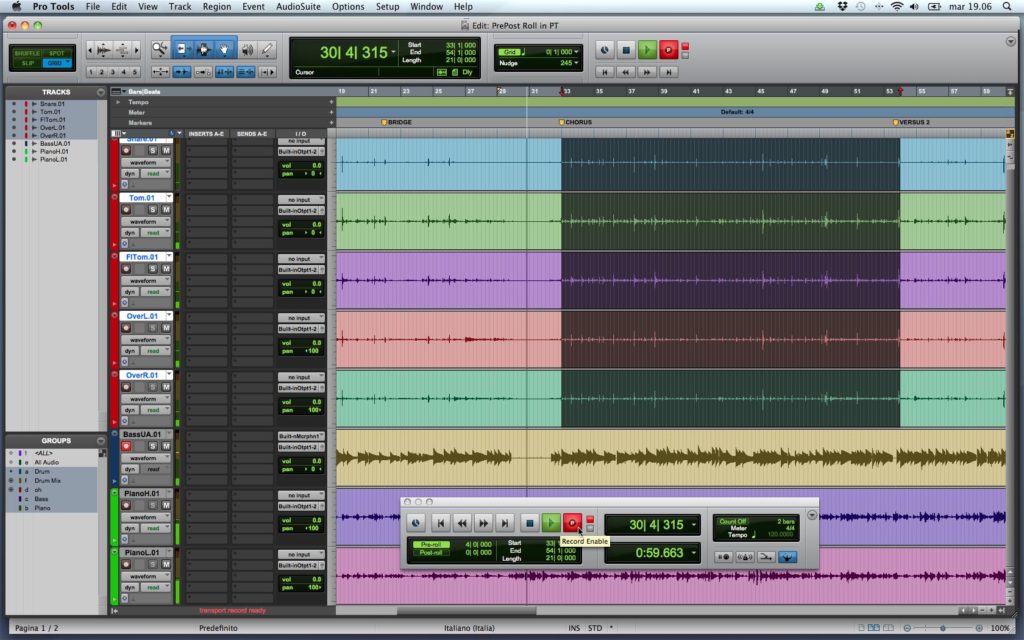
Task: Click Stop in the Edit window transport
Action: [x=626, y=50]
